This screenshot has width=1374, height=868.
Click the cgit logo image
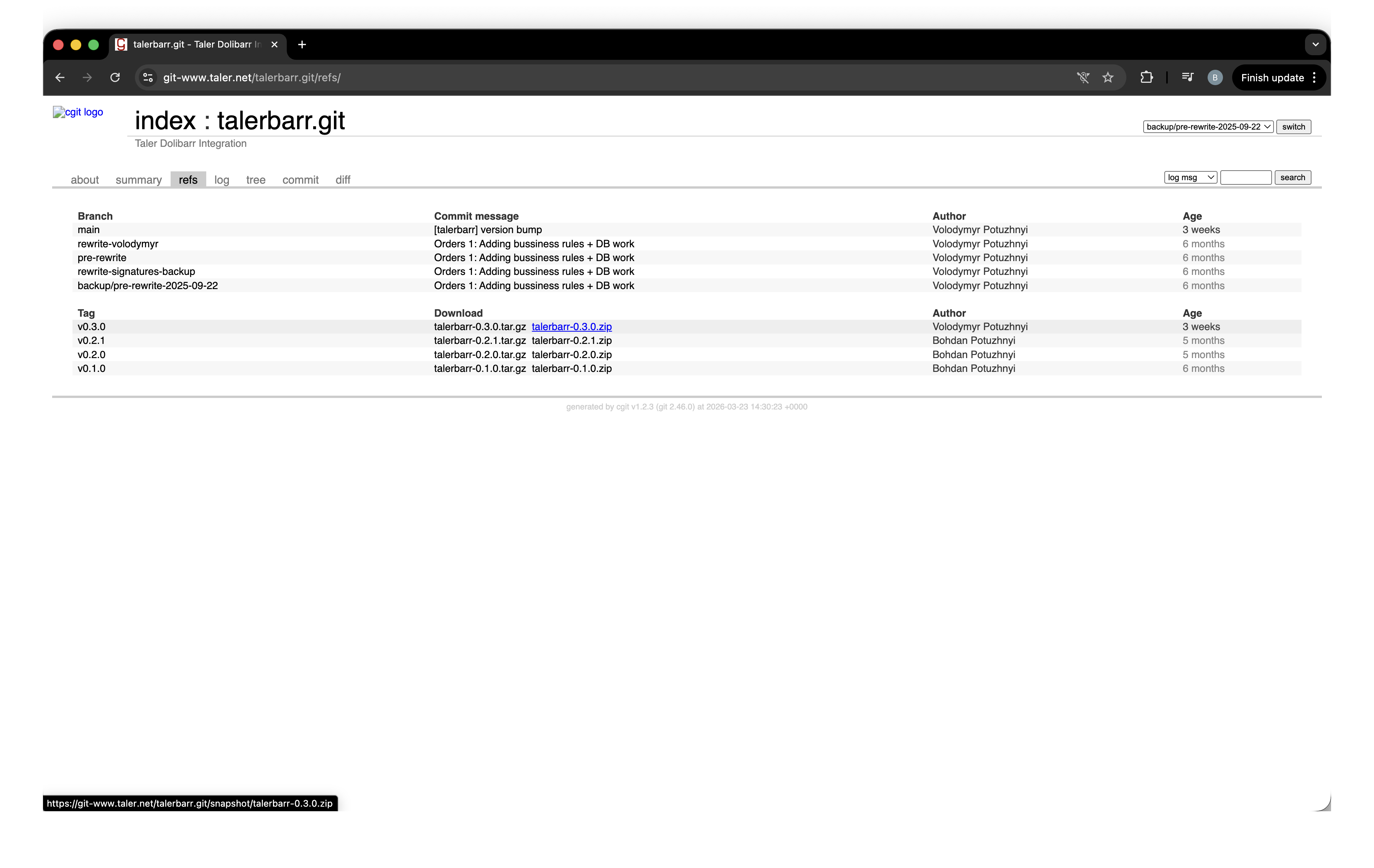point(78,112)
